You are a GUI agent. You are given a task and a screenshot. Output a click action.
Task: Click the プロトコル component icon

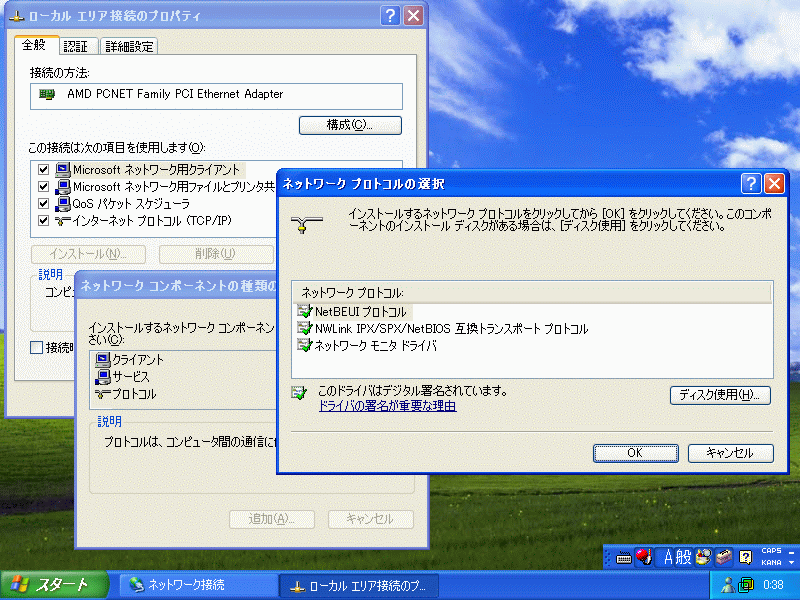point(103,394)
